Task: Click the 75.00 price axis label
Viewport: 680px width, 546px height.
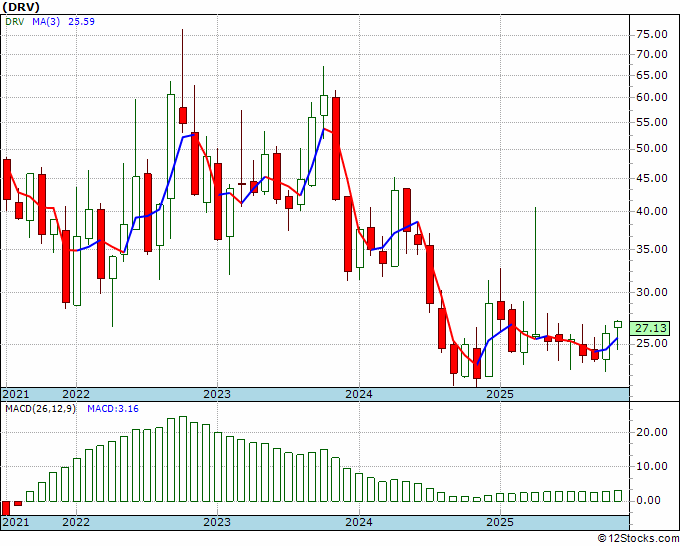Action: [x=652, y=34]
